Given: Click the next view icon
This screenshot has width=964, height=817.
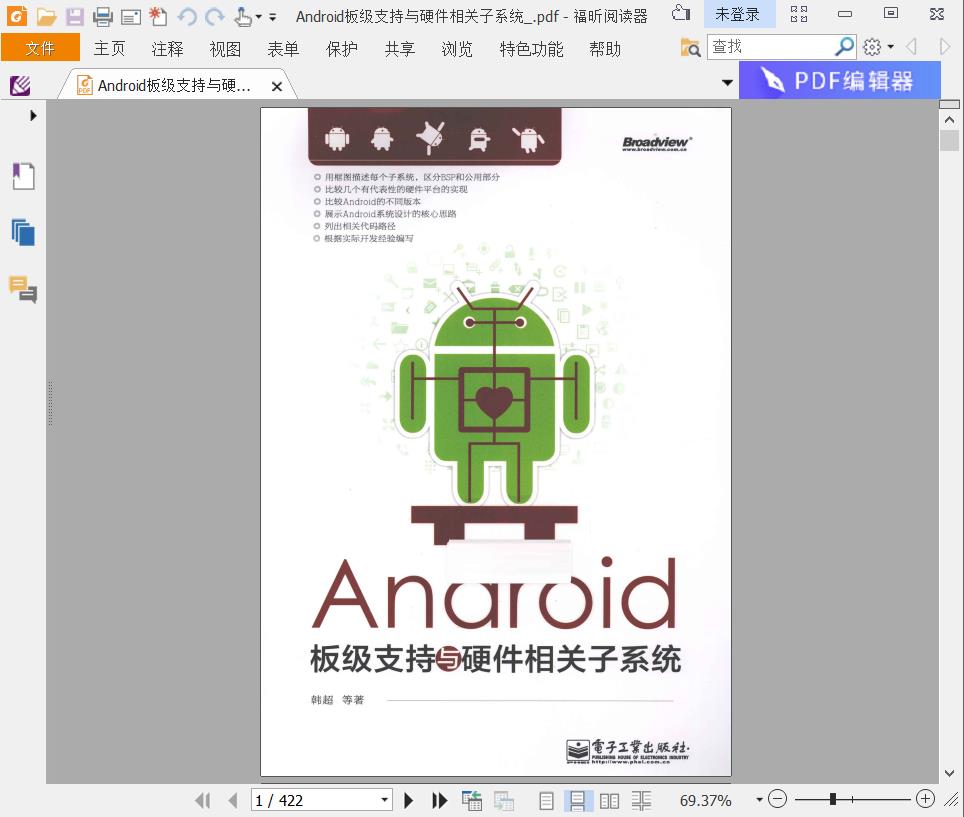Looking at the screenshot, I should click(x=504, y=800).
